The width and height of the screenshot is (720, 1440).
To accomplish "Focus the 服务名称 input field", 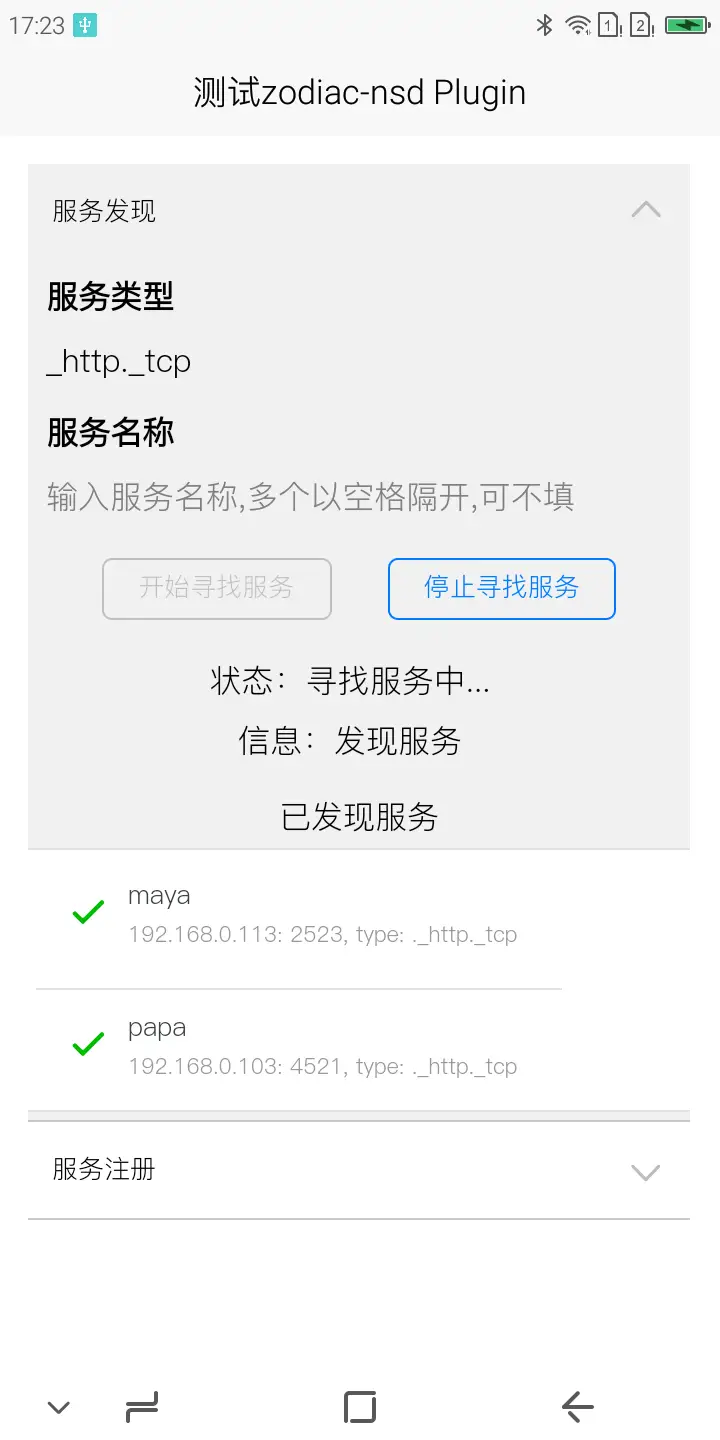I will tap(359, 497).
